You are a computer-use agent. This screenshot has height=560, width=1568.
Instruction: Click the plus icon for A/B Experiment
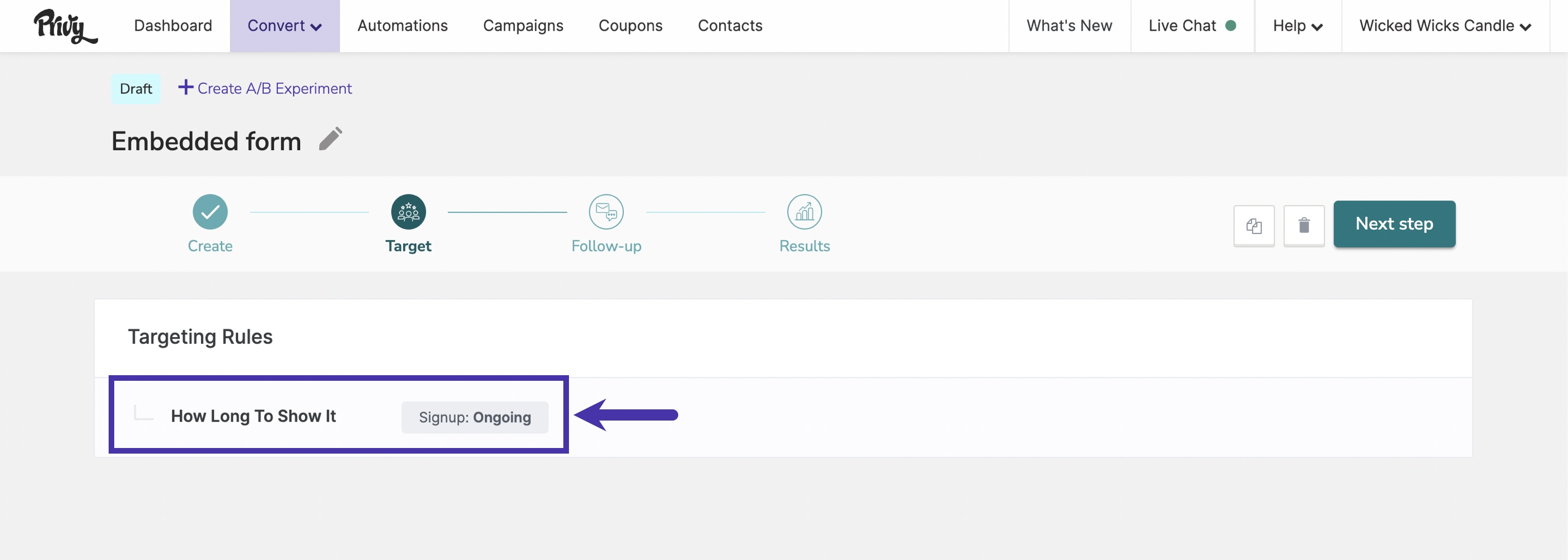tap(186, 88)
